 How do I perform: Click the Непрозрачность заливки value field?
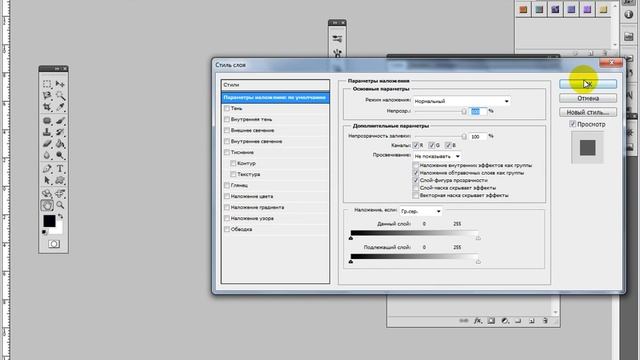(478, 137)
